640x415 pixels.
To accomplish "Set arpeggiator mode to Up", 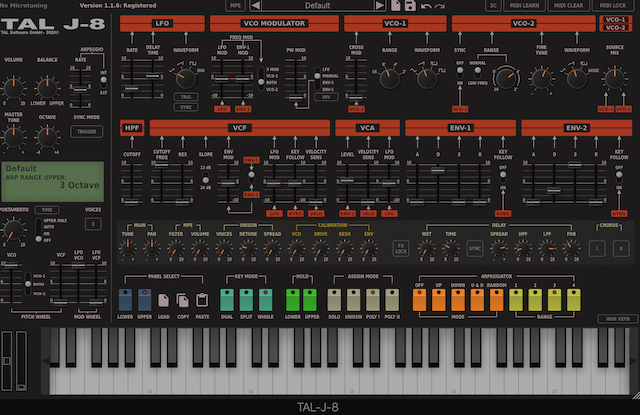I will click(x=439, y=300).
